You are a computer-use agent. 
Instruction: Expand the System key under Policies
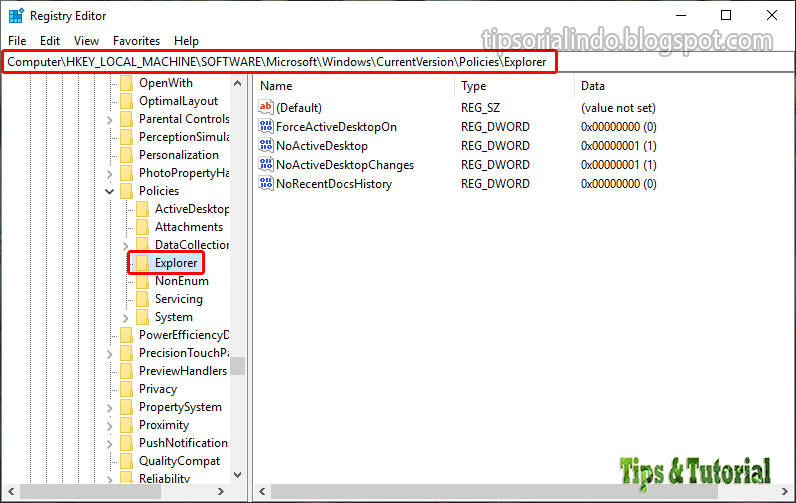[x=126, y=318]
